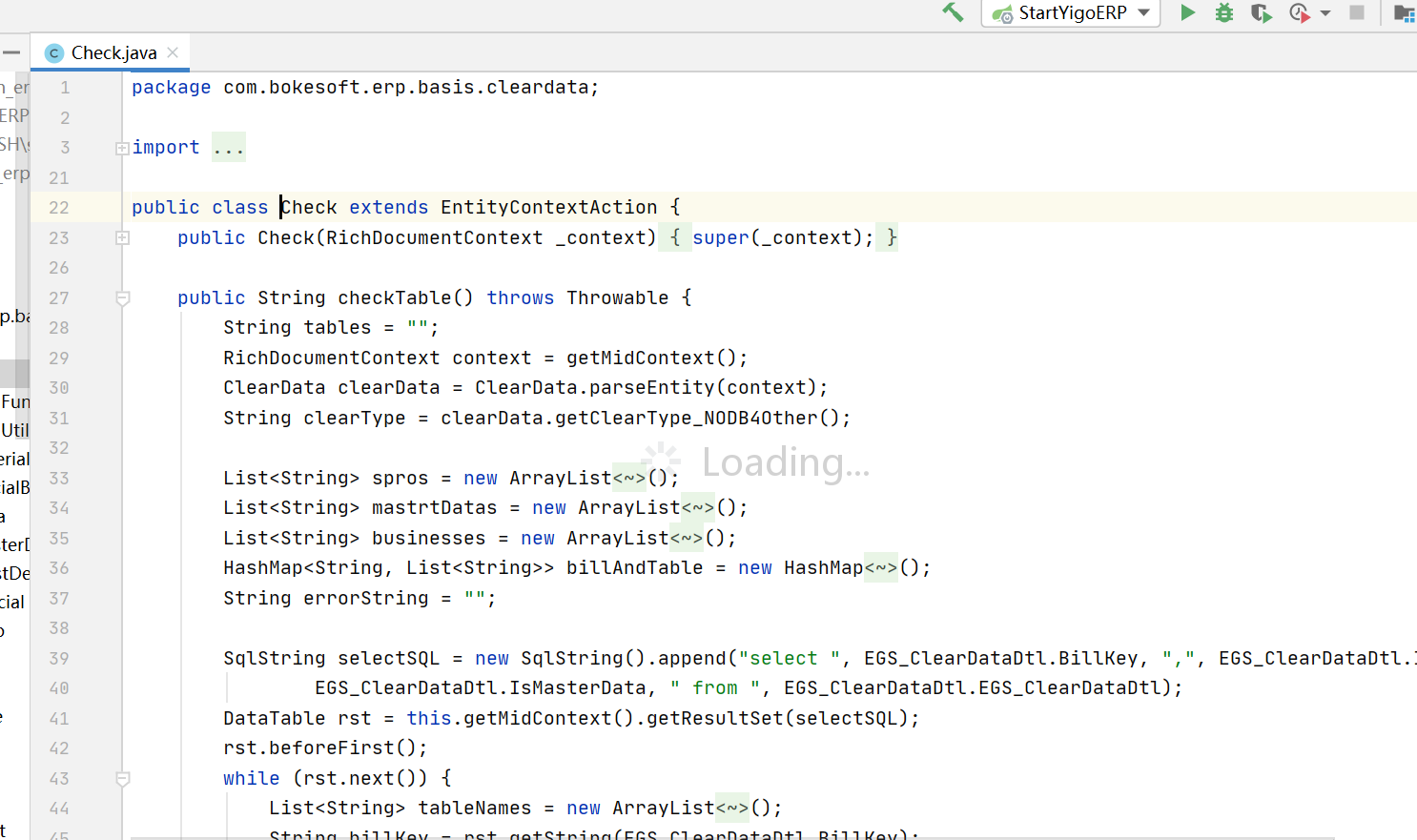Collapse the checkTable method on line 27

coord(122,298)
